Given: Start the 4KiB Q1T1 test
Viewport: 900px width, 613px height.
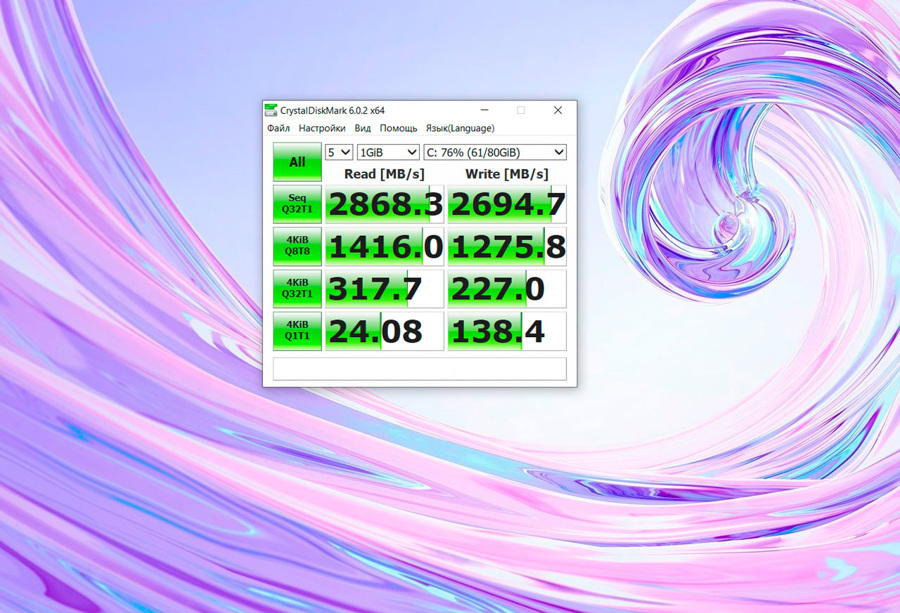Looking at the screenshot, I should [x=297, y=331].
